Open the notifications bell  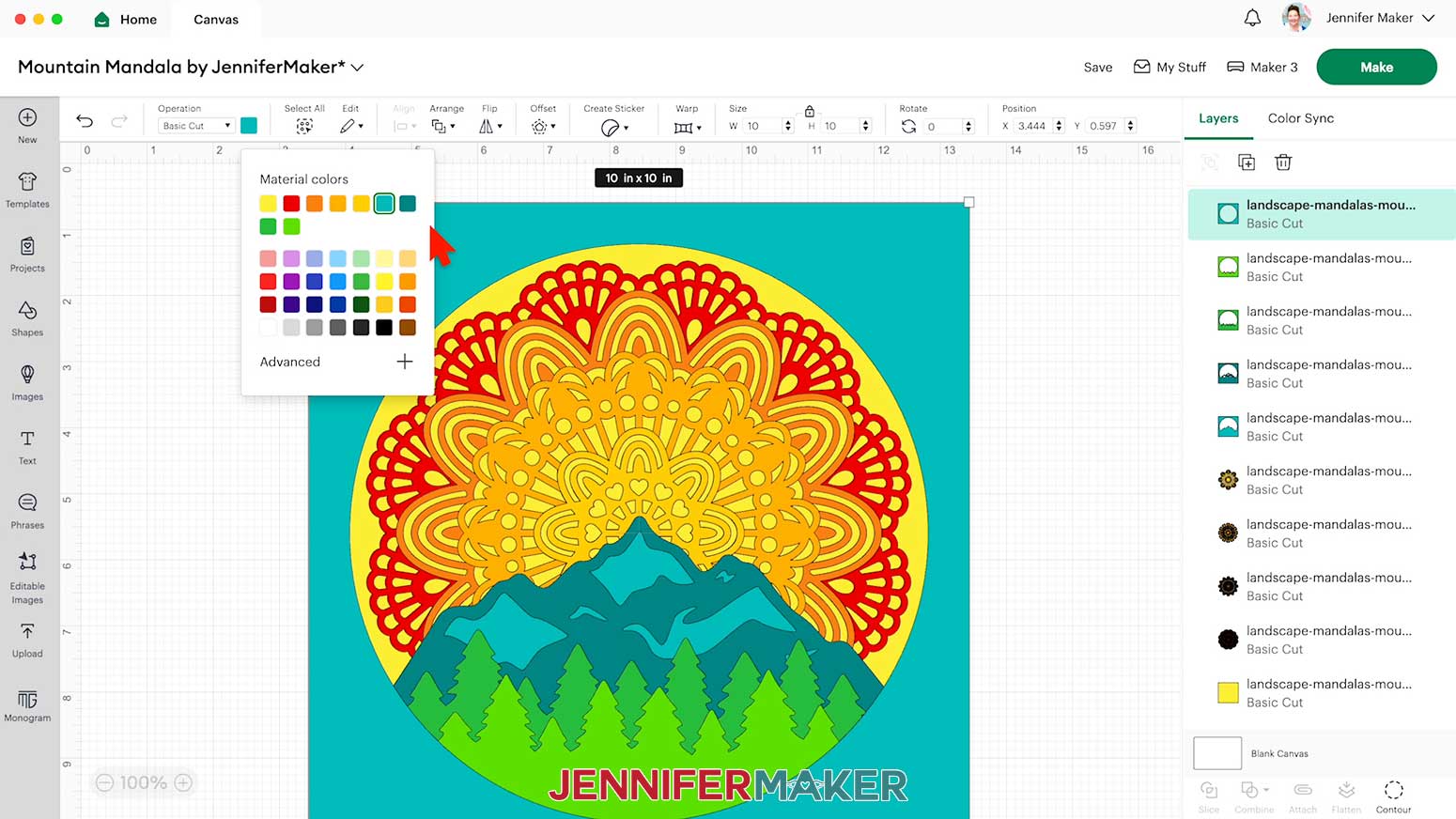point(1252,18)
